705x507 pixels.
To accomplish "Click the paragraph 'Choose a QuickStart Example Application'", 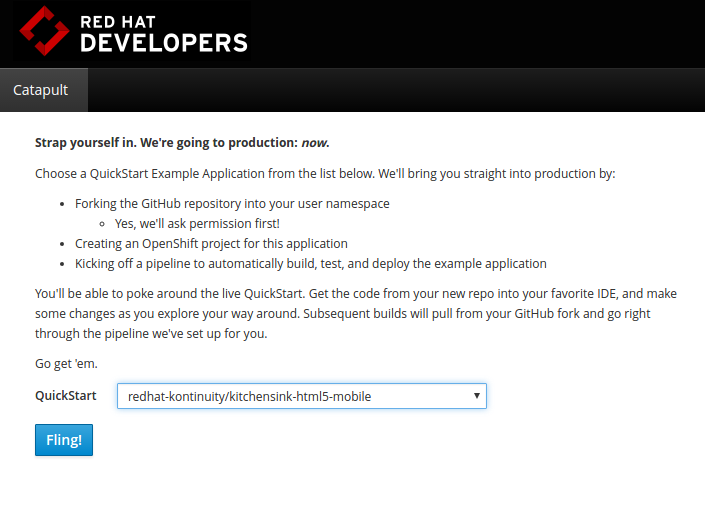I will [325, 173].
